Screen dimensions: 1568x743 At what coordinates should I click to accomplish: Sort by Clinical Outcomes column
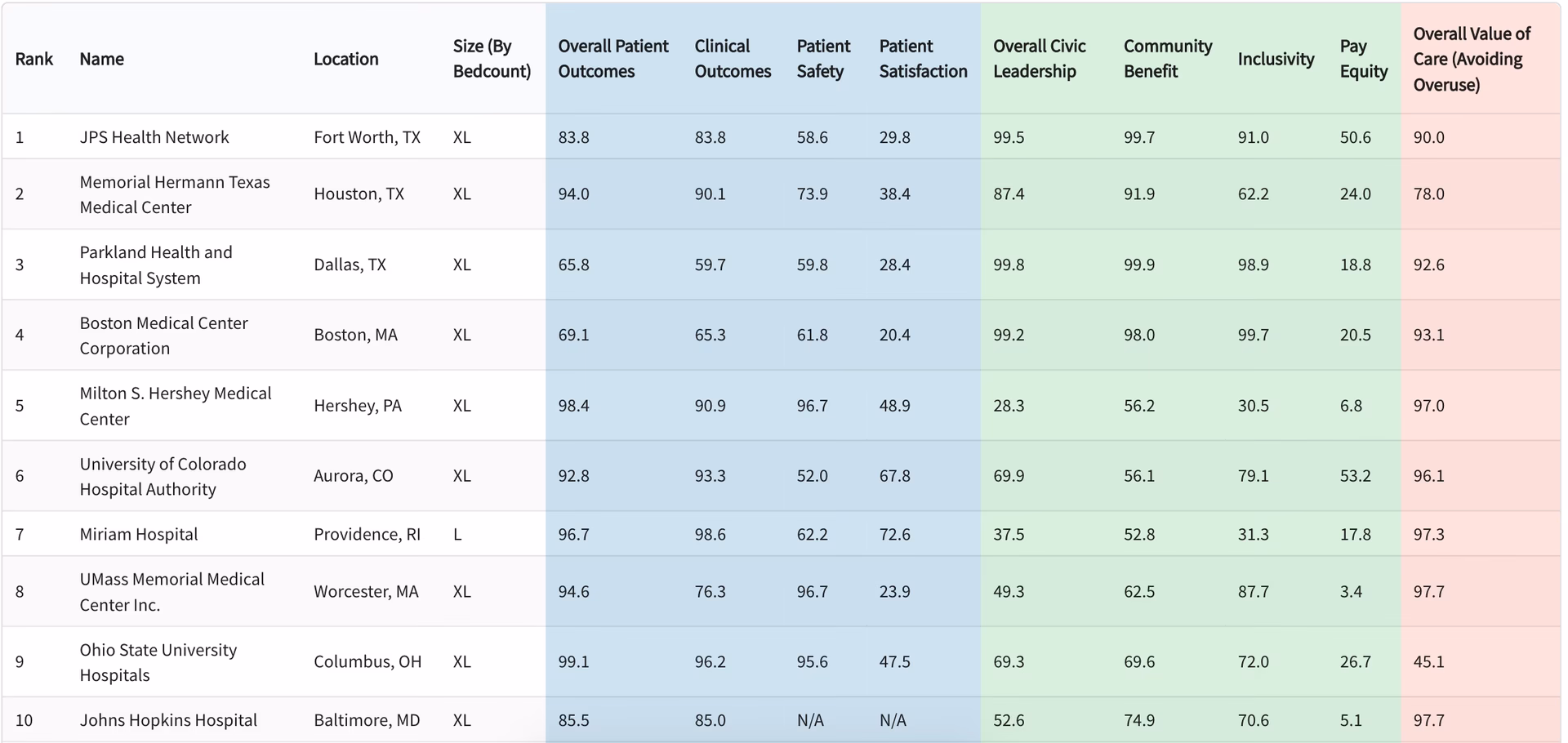[732, 59]
